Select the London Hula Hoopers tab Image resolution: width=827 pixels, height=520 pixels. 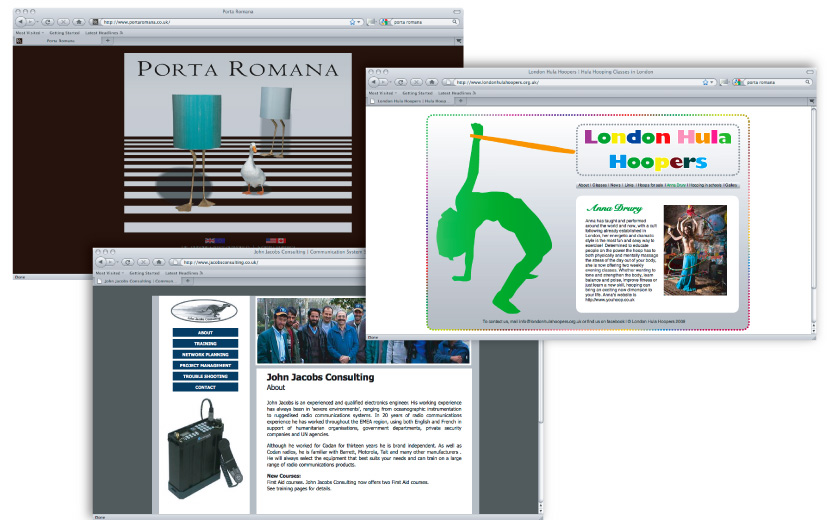[409, 101]
